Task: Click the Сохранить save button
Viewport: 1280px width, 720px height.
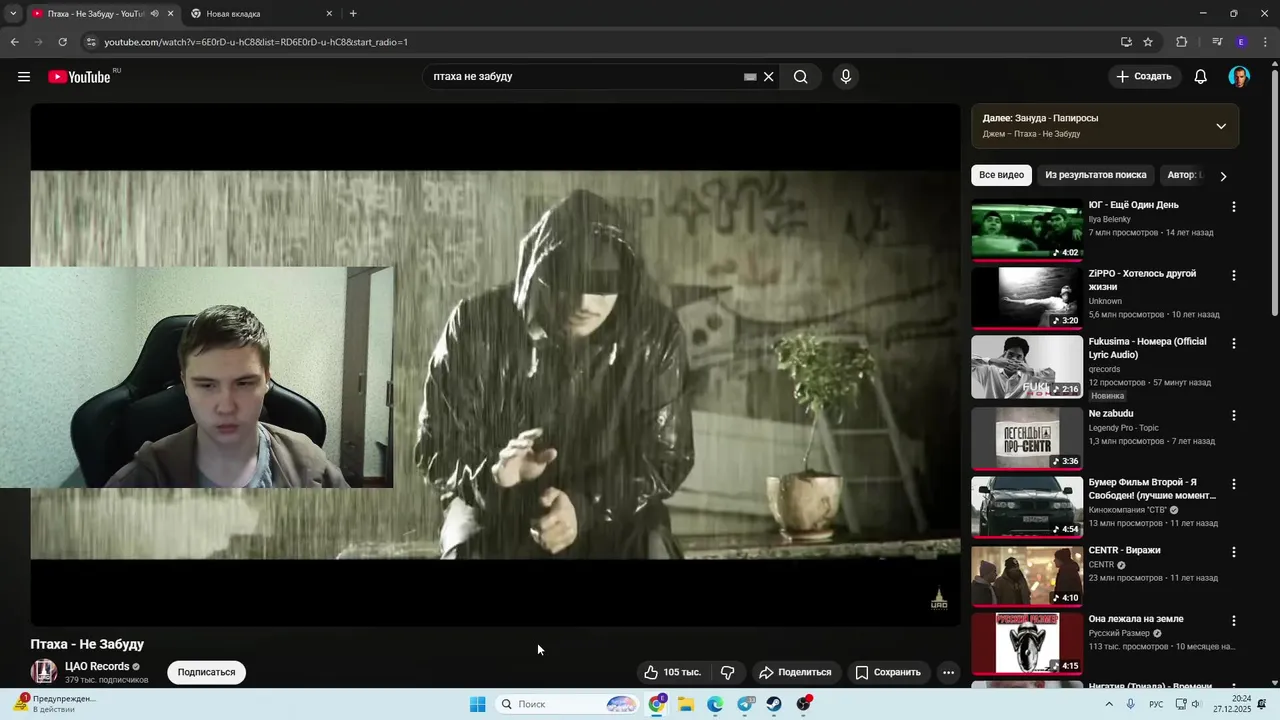Action: pos(888,672)
